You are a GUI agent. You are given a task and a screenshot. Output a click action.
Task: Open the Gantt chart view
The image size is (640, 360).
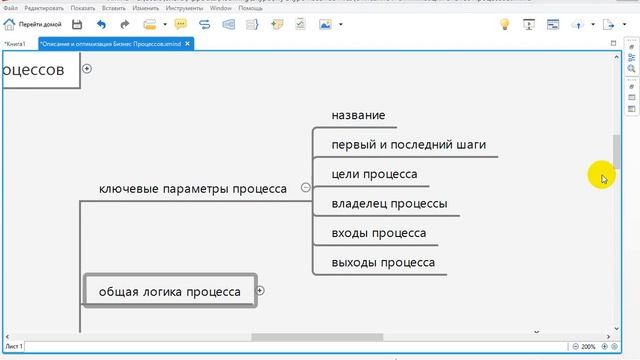pos(553,24)
